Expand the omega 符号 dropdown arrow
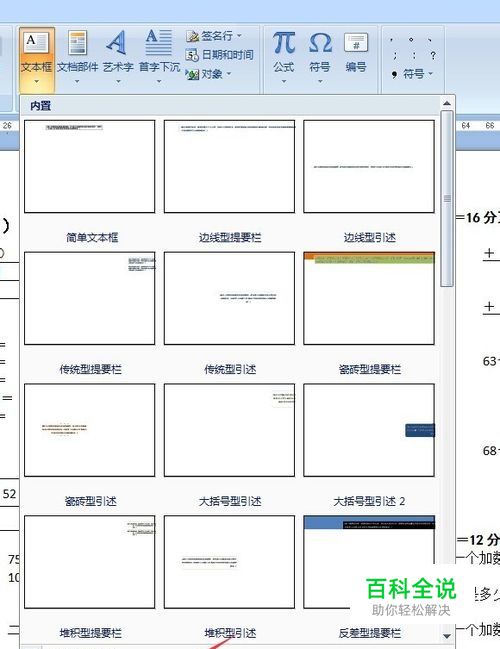This screenshot has height=649, width=500. tap(320, 81)
